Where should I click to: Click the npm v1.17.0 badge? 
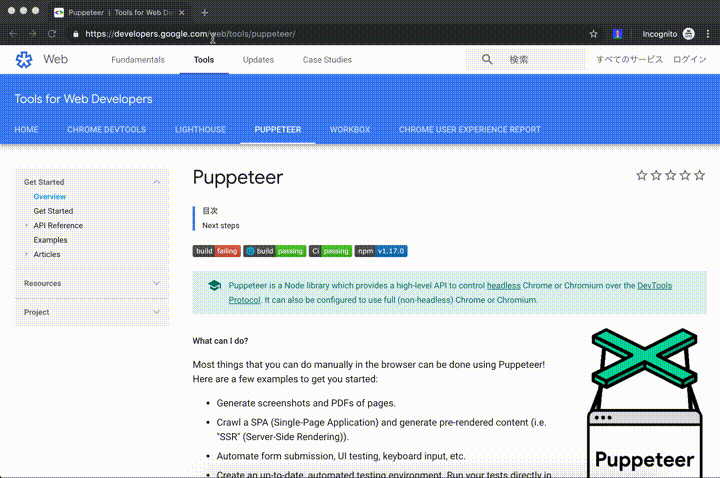pos(381,251)
